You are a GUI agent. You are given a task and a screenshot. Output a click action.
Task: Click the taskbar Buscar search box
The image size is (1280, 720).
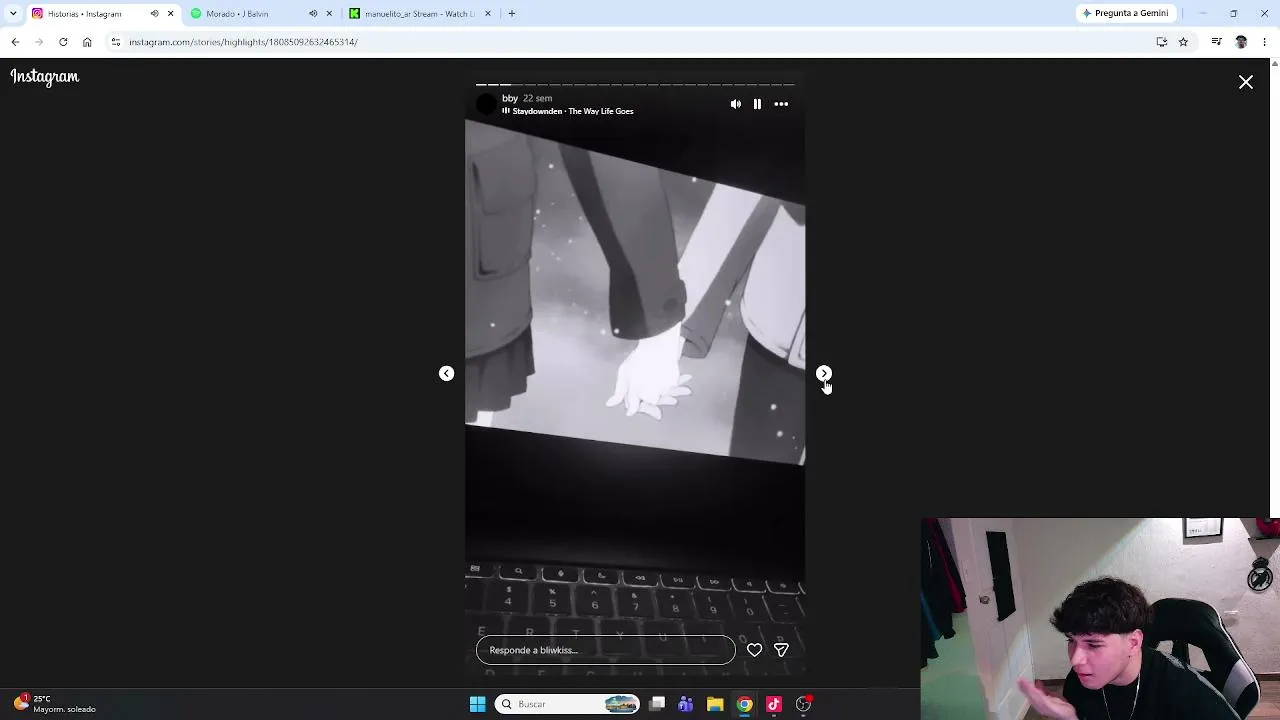click(x=567, y=704)
